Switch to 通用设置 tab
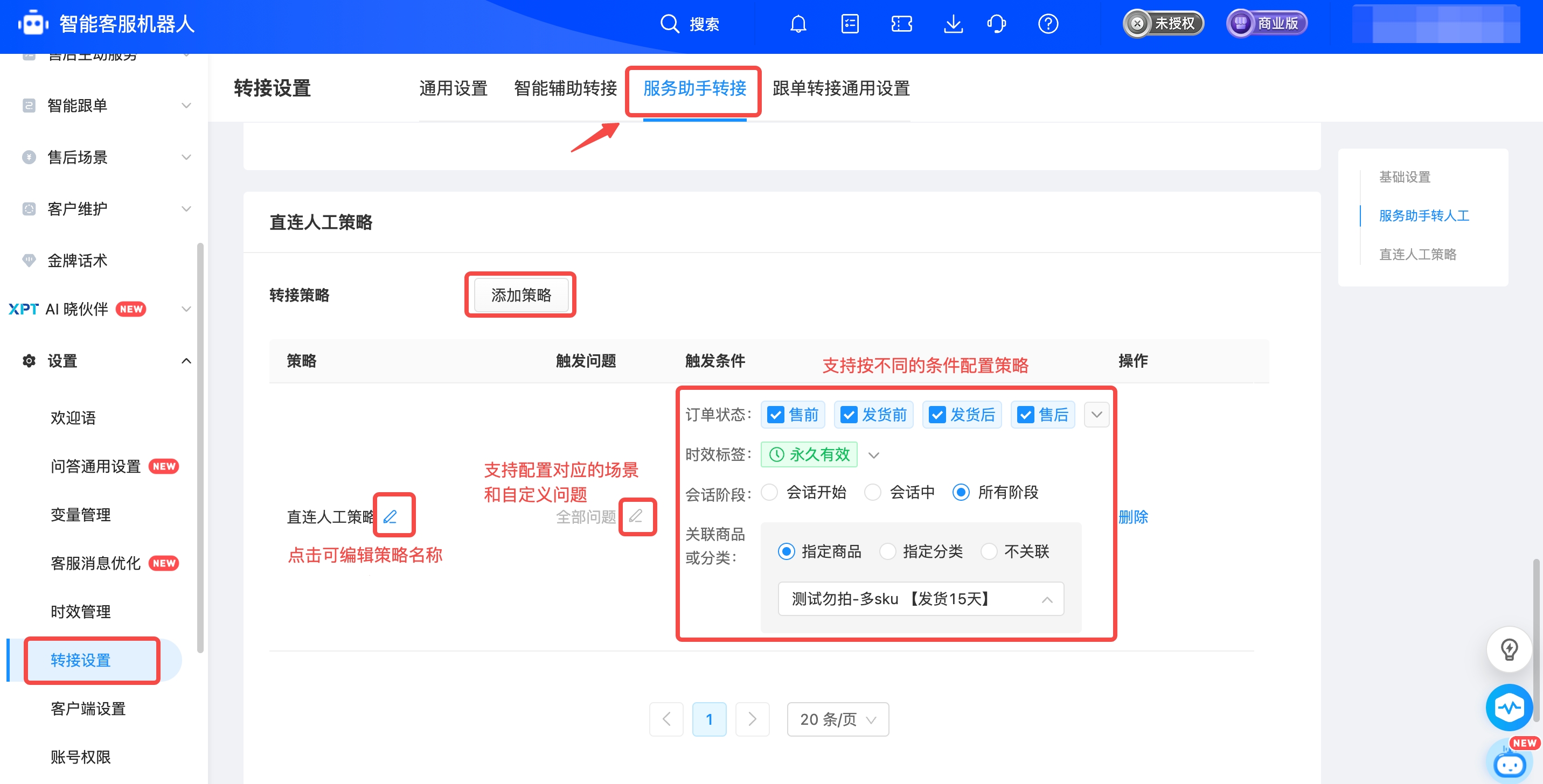1543x784 pixels. click(x=454, y=88)
